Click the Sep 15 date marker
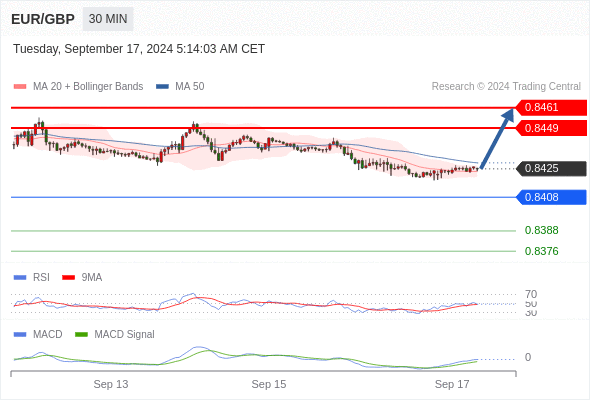This screenshot has height=400, width=590. pyautogui.click(x=269, y=384)
